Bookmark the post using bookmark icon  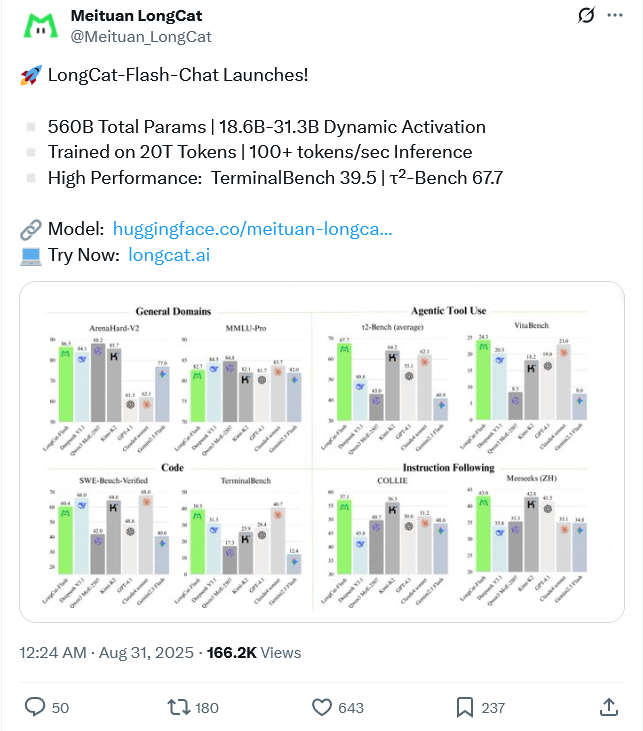464,707
